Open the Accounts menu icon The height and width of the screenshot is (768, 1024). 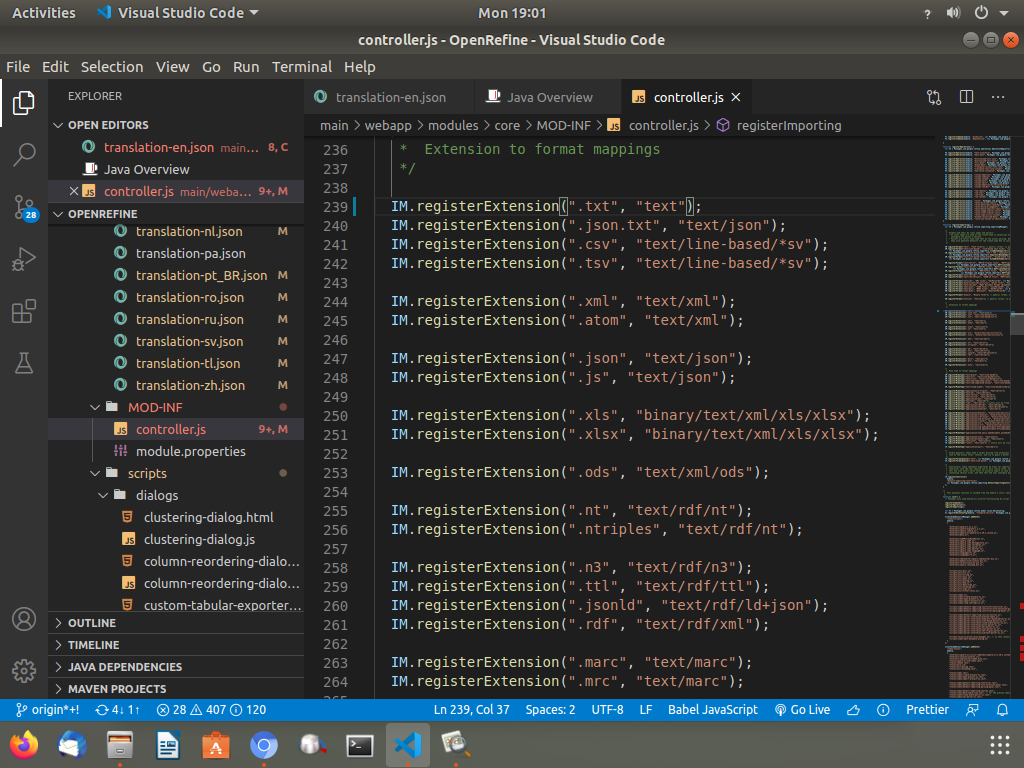click(24, 618)
